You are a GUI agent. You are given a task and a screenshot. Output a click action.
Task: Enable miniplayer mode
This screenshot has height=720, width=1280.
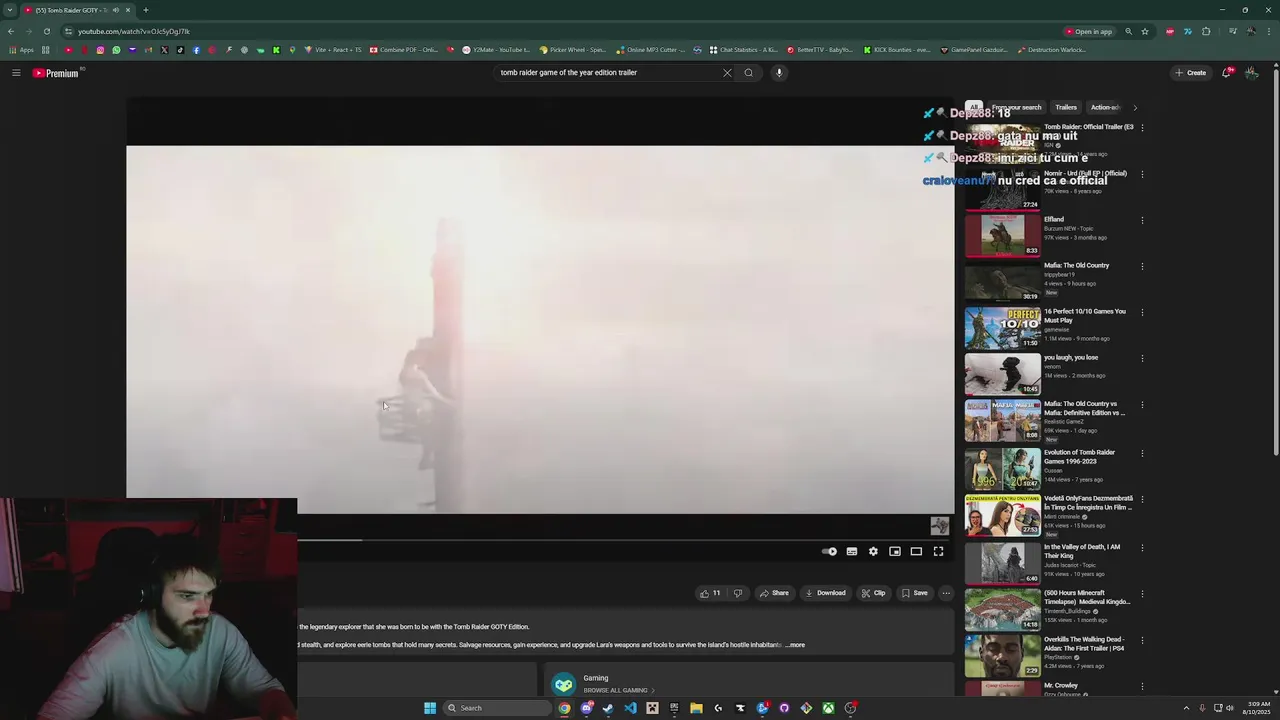coord(895,552)
